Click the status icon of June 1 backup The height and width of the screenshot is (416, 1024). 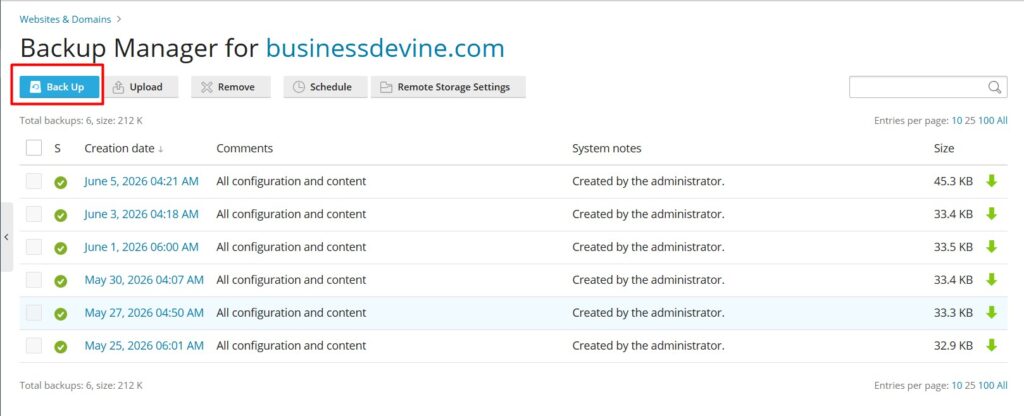coord(61,248)
